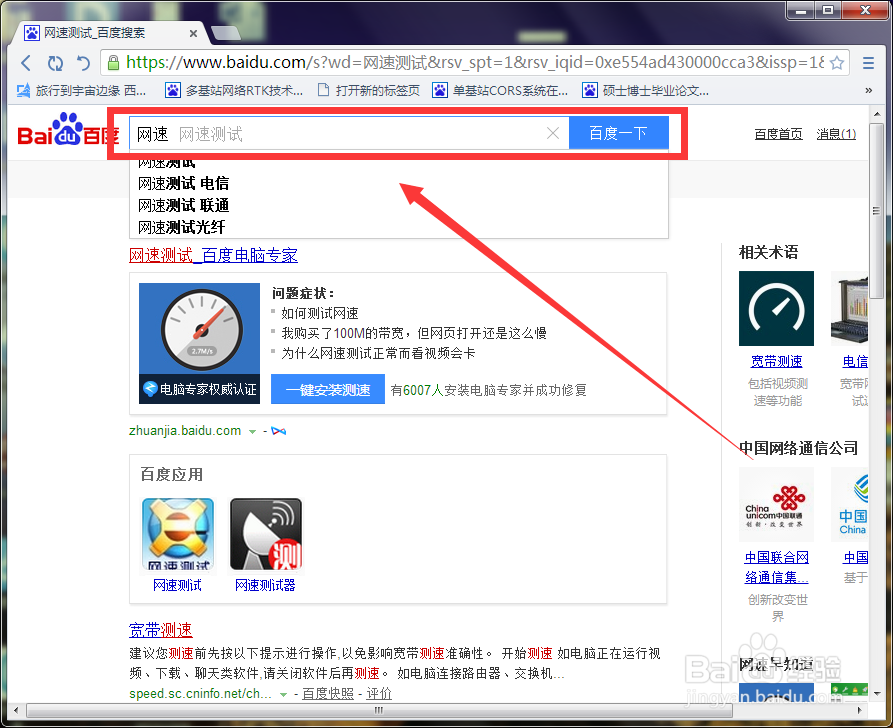Image resolution: width=893 pixels, height=728 pixels.
Task: Click horizontal scrollbar left arrow
Action: click(x=16, y=710)
